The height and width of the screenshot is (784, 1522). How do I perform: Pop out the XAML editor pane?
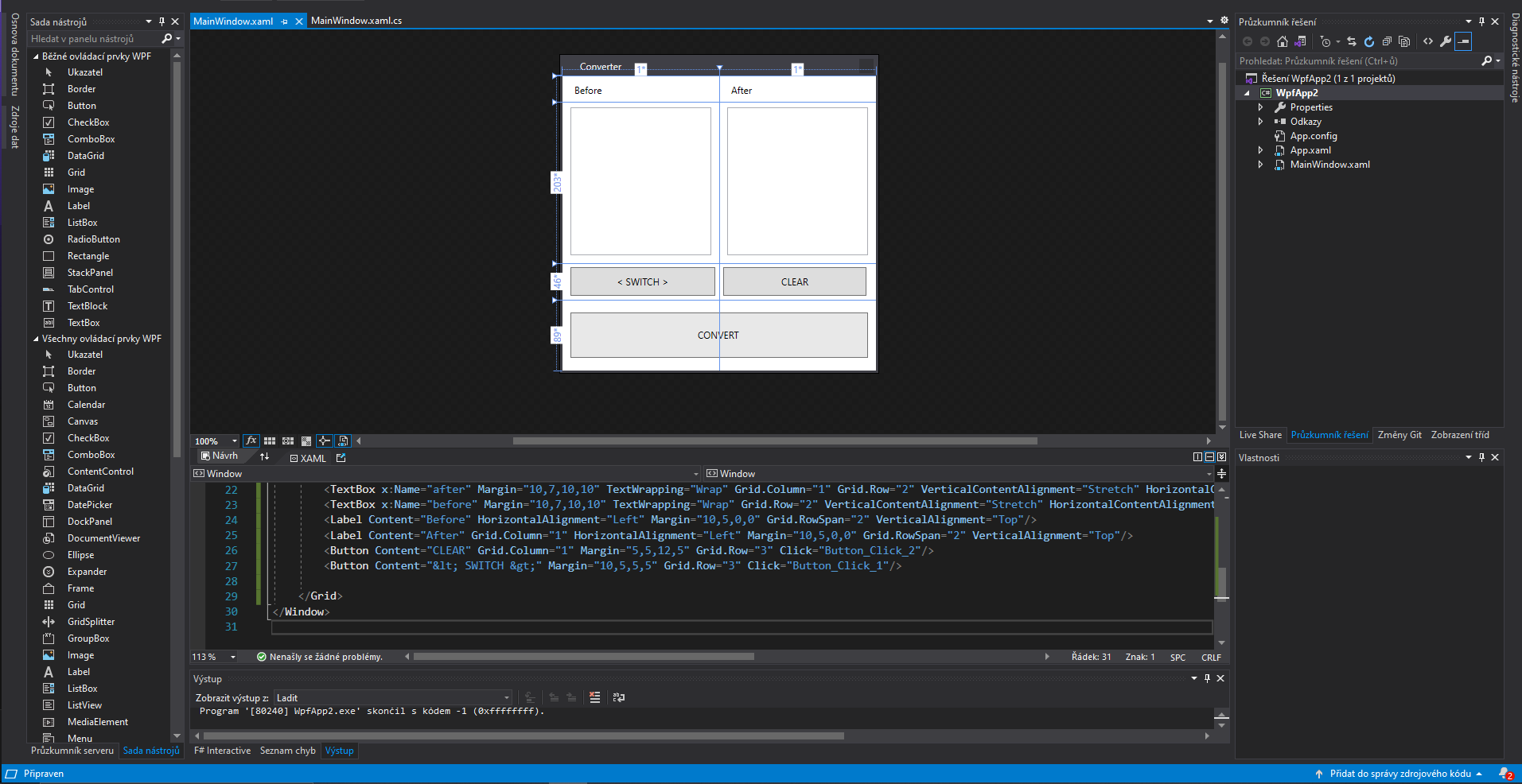pos(341,458)
